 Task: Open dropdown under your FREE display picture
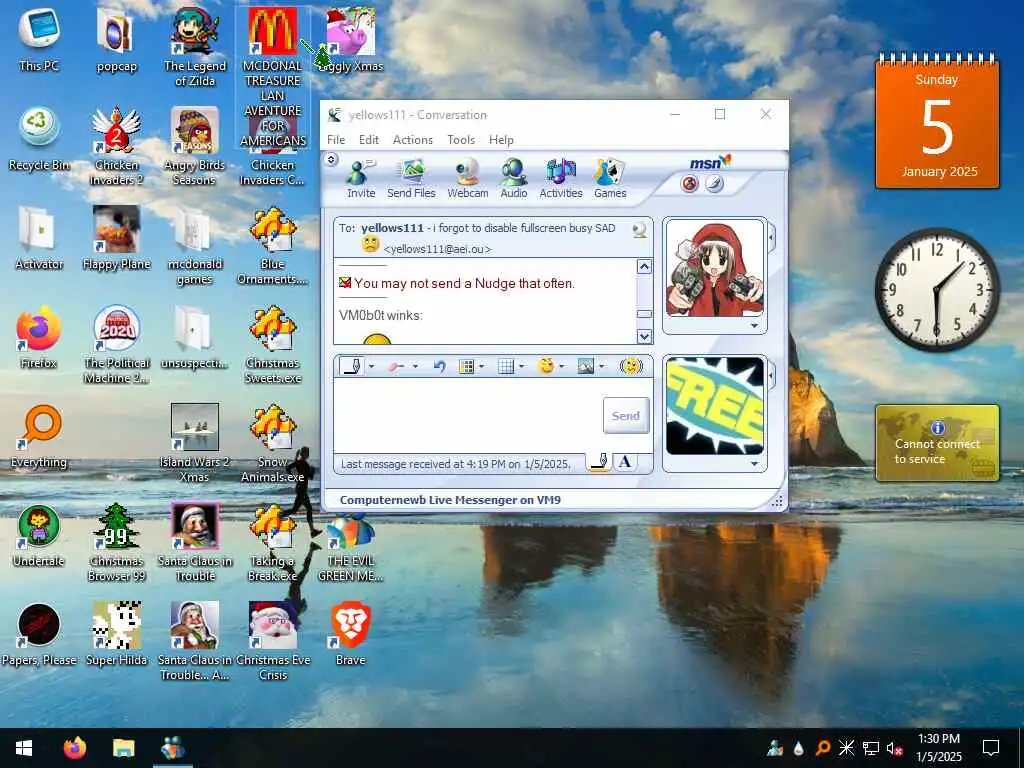(x=754, y=464)
